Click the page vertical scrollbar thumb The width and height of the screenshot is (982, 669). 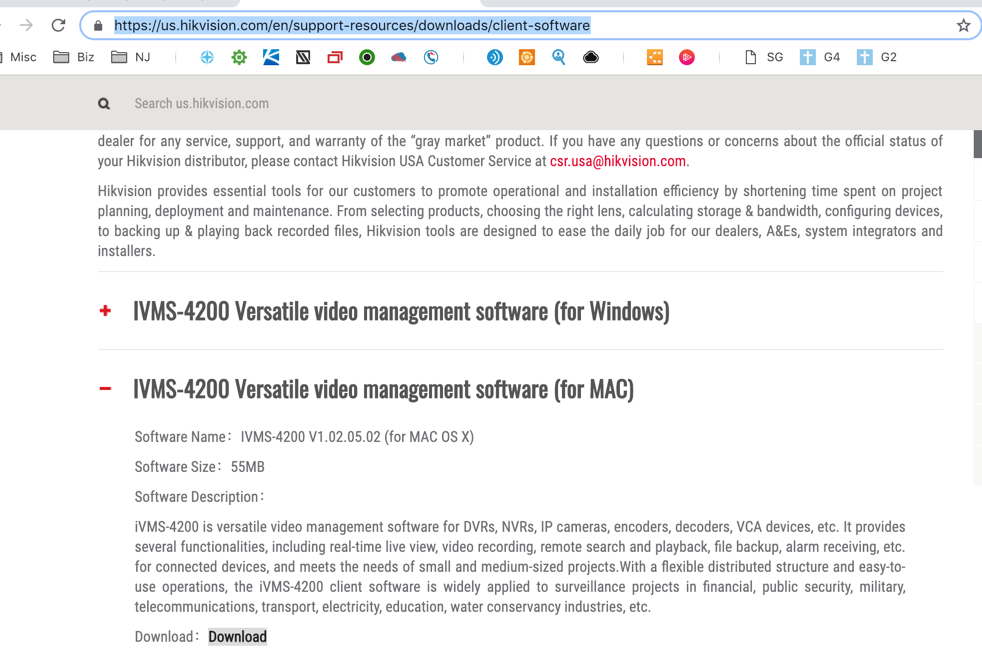point(978,144)
